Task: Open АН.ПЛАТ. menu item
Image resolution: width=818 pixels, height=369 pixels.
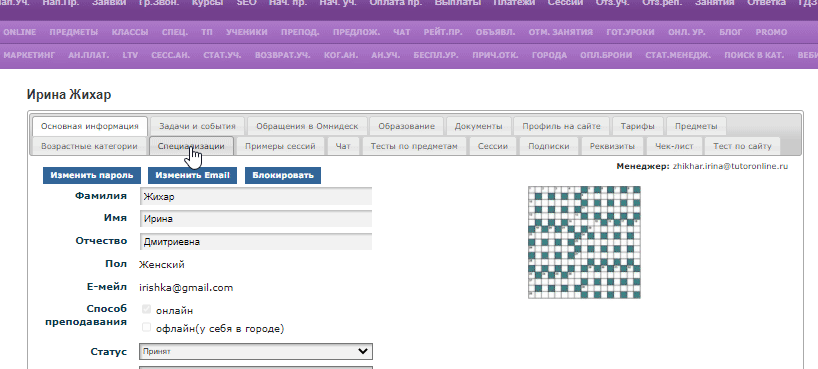Action: pos(89,55)
